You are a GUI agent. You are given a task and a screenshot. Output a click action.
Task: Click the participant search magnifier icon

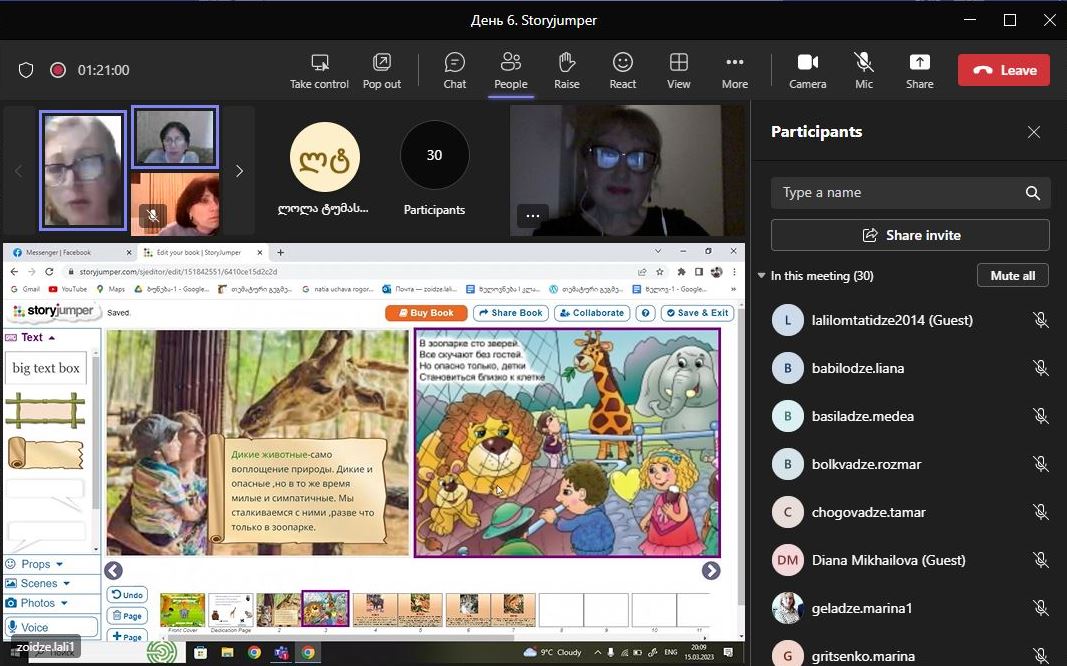[x=1032, y=193]
